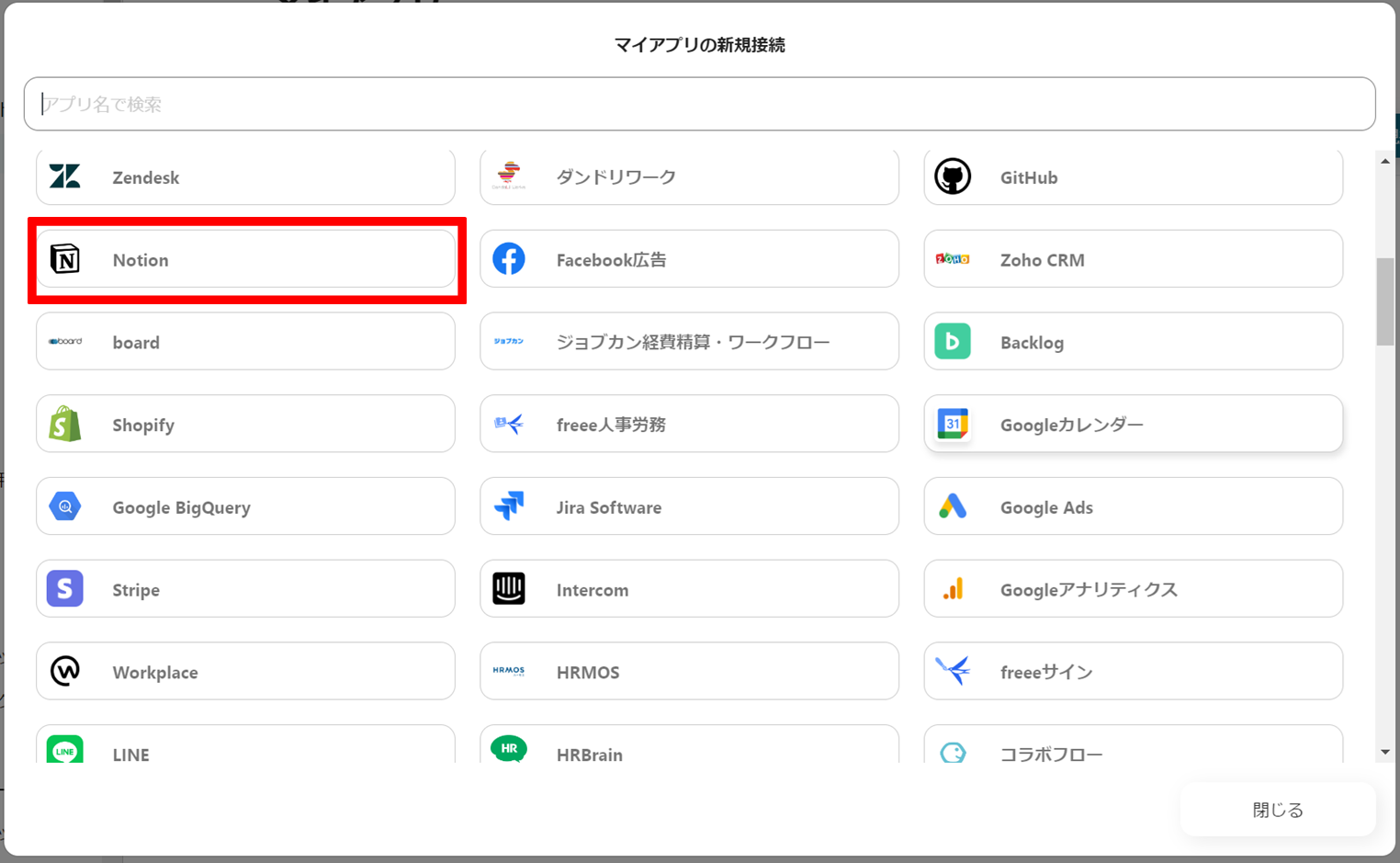Select Google BigQuery

(245, 506)
